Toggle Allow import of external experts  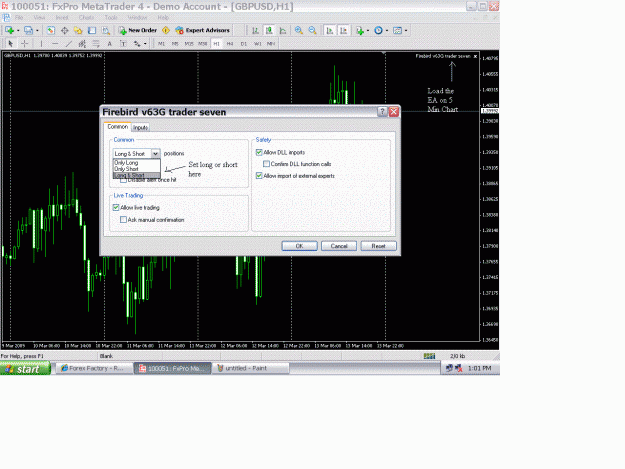tap(259, 176)
